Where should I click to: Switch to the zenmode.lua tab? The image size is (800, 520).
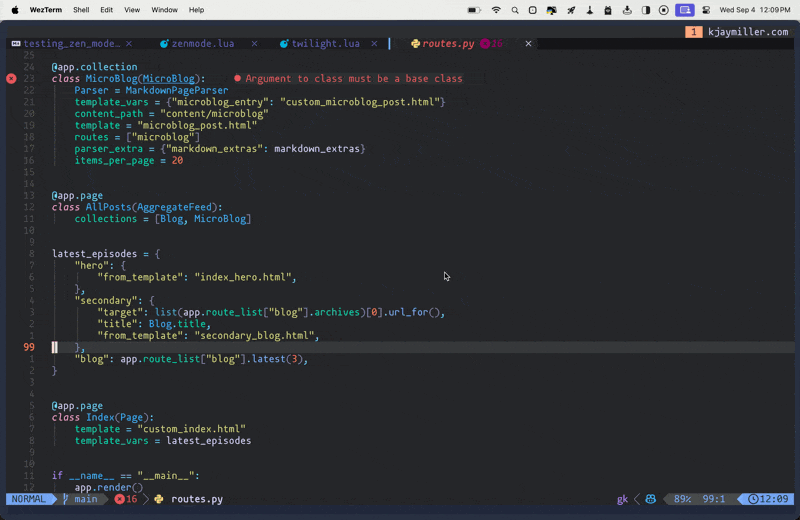pos(203,44)
